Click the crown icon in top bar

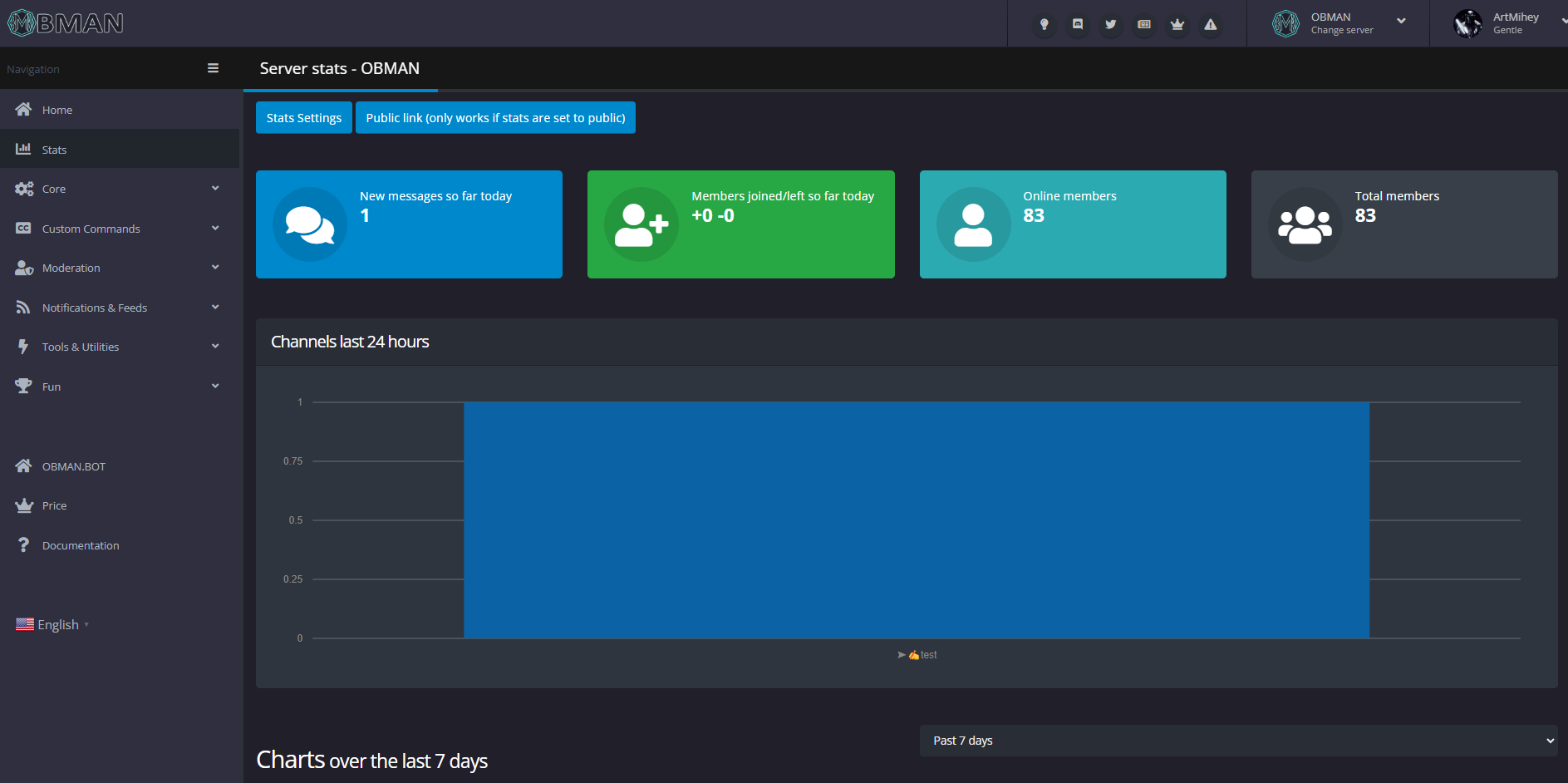[x=1177, y=24]
